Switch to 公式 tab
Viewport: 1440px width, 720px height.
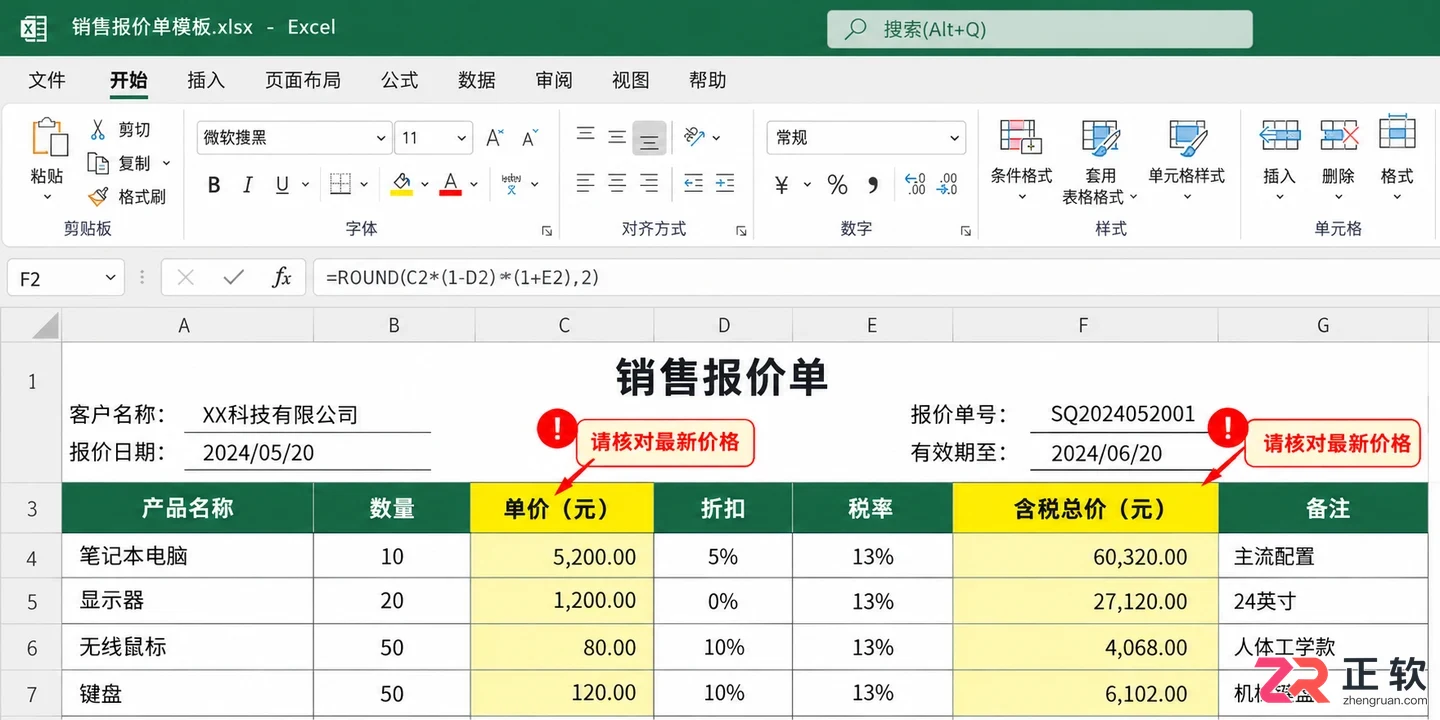[x=400, y=80]
